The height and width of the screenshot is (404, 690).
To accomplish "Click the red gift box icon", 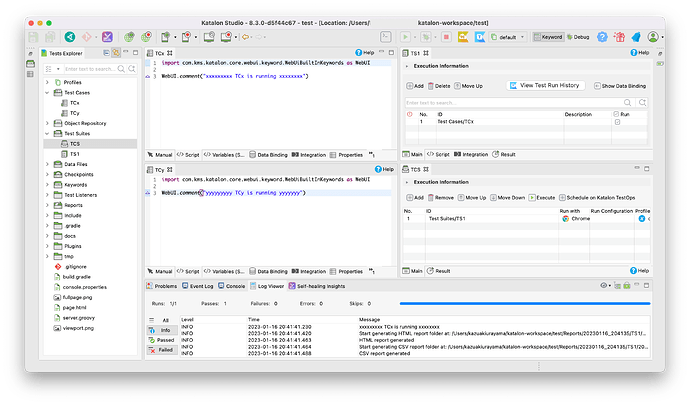I will pos(619,37).
